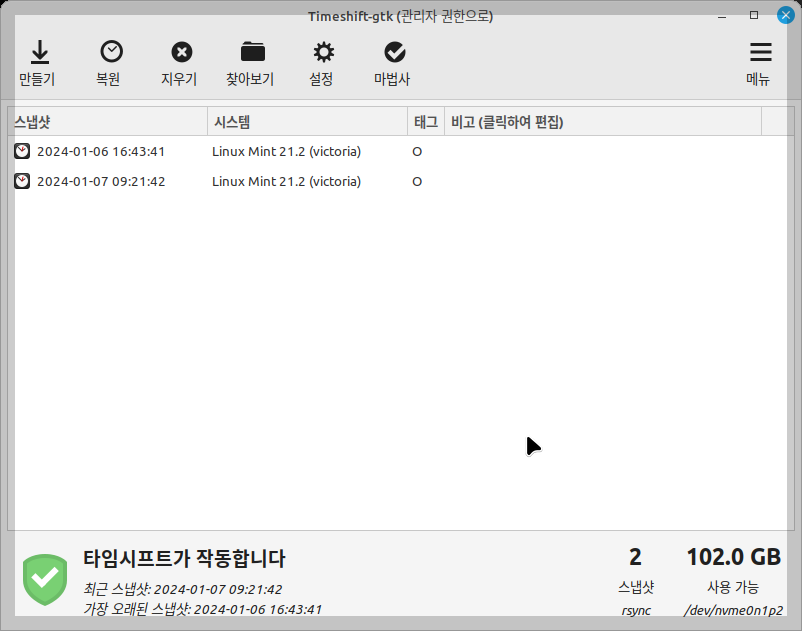Select snapshot 2024-01-07 09:21:42 row
802x631 pixels.
coord(400,181)
